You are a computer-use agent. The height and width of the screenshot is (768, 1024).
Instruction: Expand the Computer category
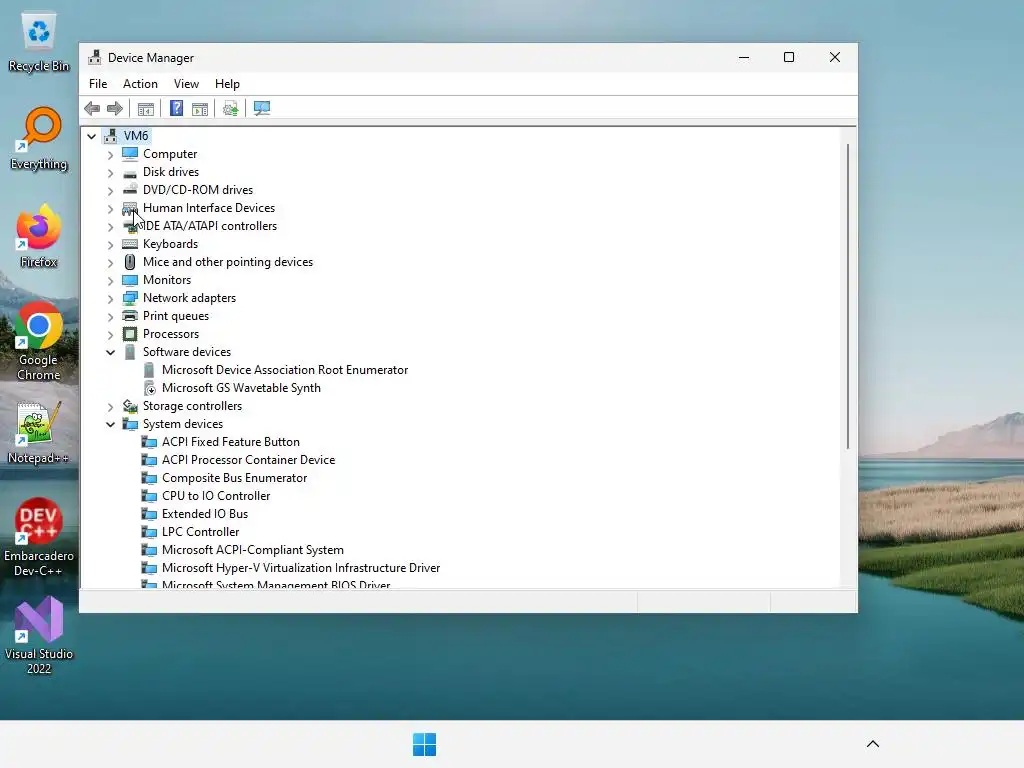(110, 155)
